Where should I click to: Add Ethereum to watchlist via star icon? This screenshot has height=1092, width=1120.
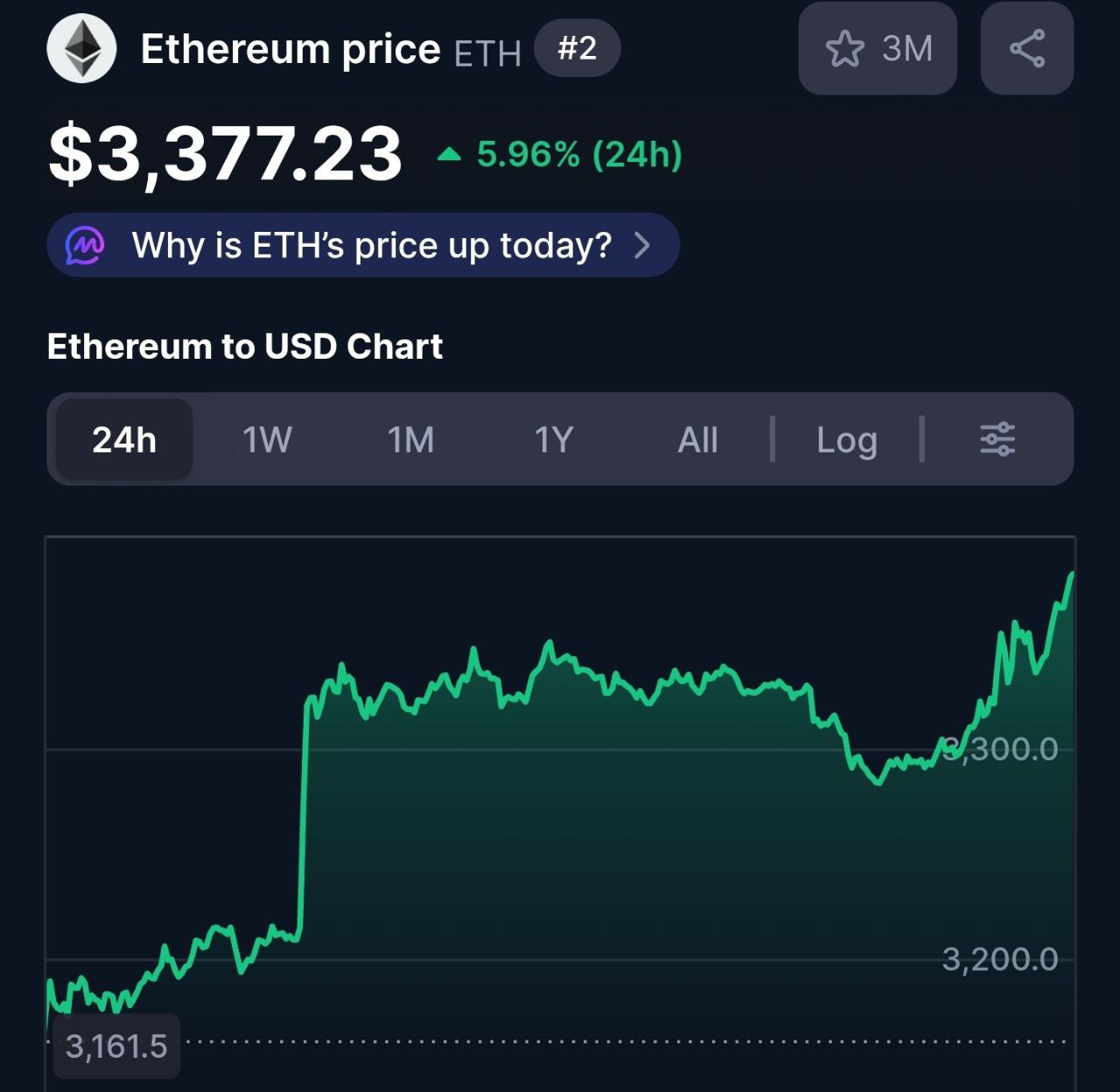[844, 49]
